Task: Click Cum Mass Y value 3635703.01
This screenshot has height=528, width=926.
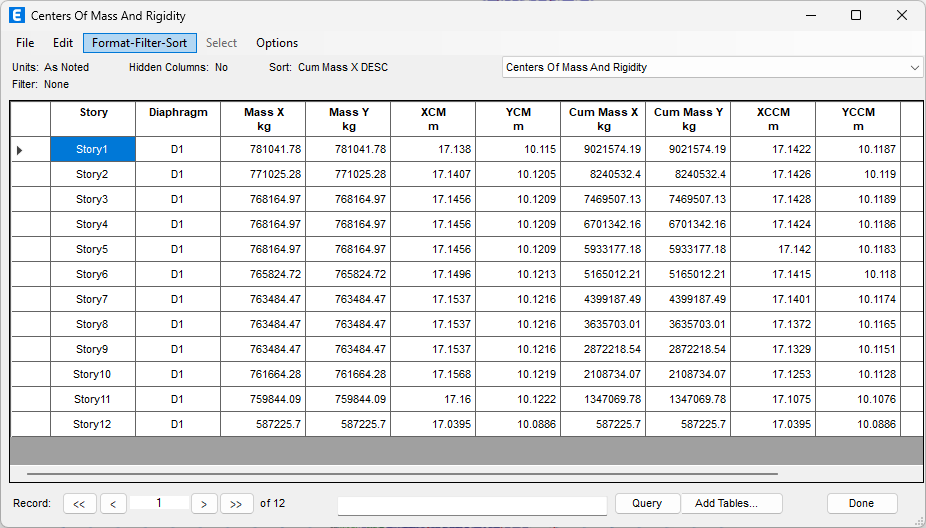Action: 689,324
